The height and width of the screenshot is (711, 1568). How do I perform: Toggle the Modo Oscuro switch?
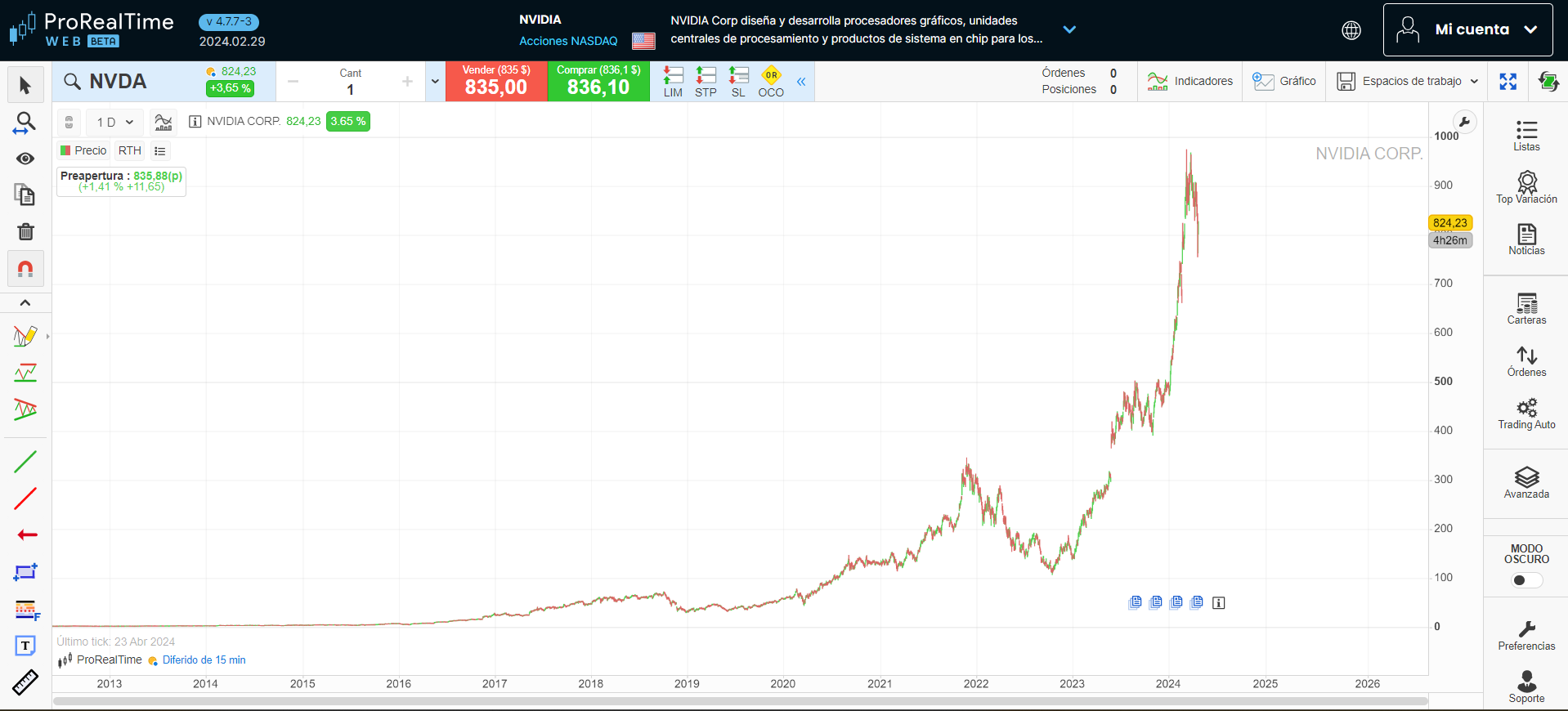pos(1525,580)
